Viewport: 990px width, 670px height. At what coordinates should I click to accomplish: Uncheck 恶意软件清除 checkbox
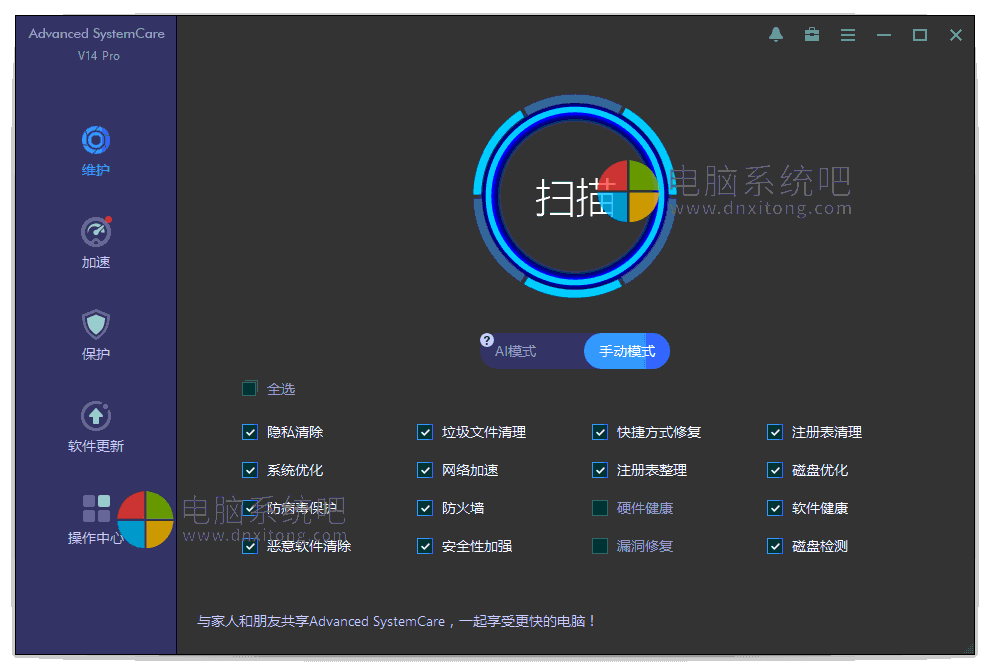[250, 546]
